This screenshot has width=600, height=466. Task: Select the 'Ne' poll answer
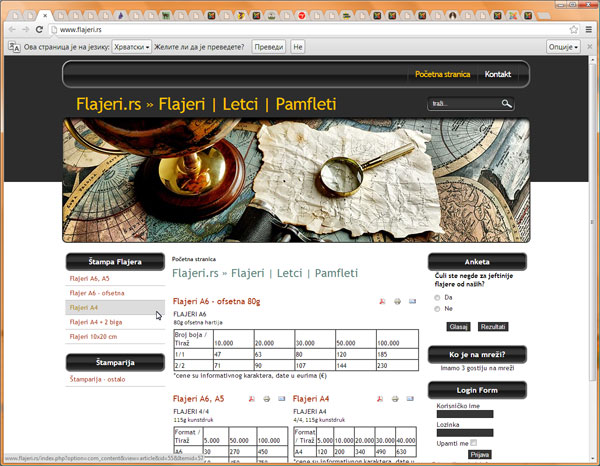(438, 309)
